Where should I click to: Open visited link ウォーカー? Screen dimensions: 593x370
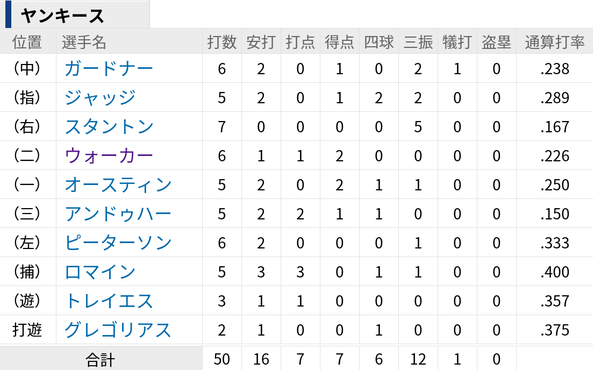[x=109, y=156]
